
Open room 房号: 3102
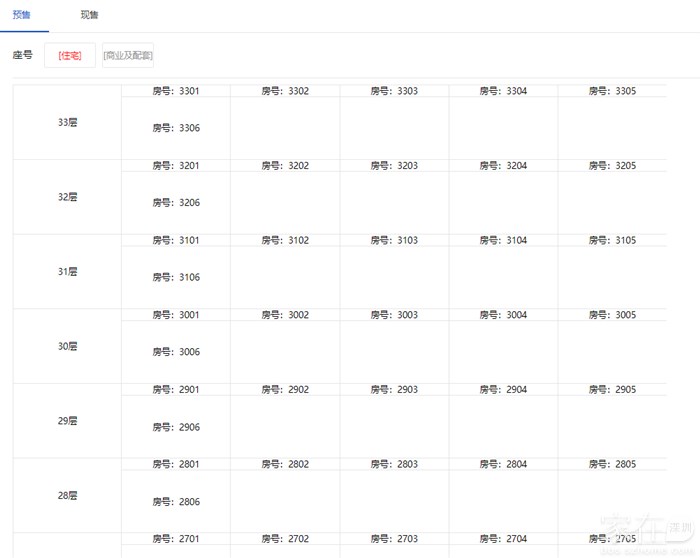285,240
